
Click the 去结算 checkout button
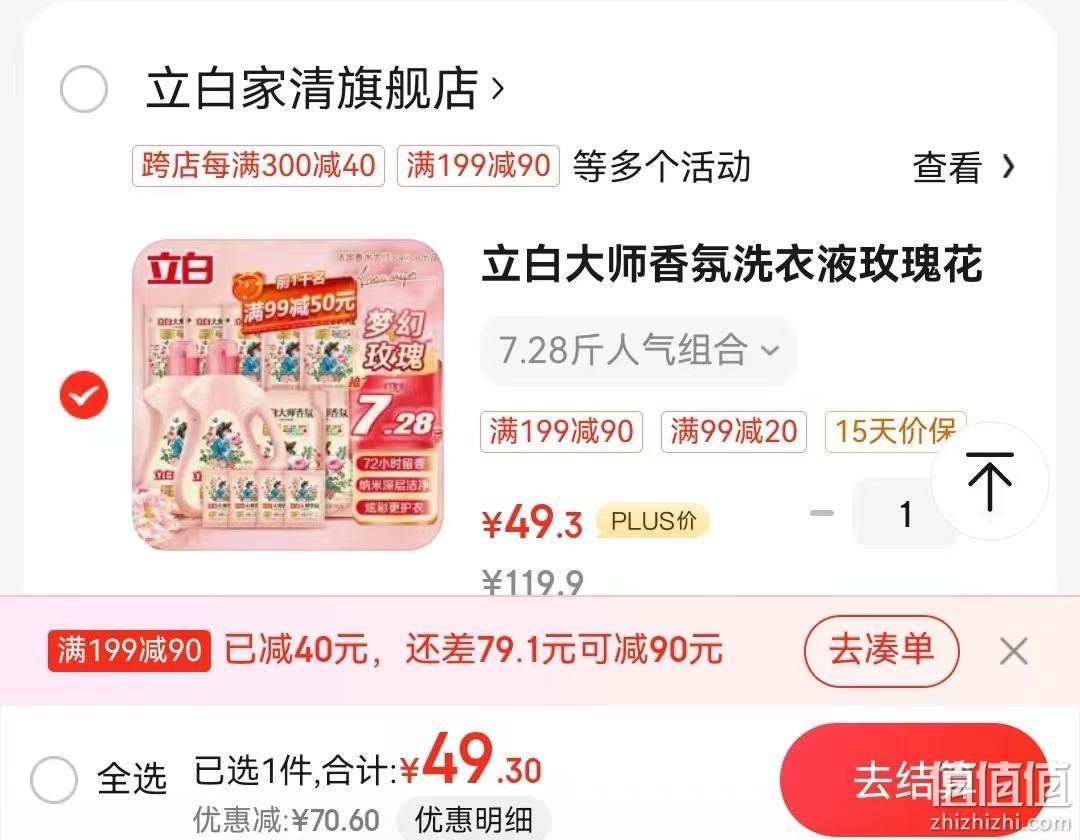click(915, 780)
